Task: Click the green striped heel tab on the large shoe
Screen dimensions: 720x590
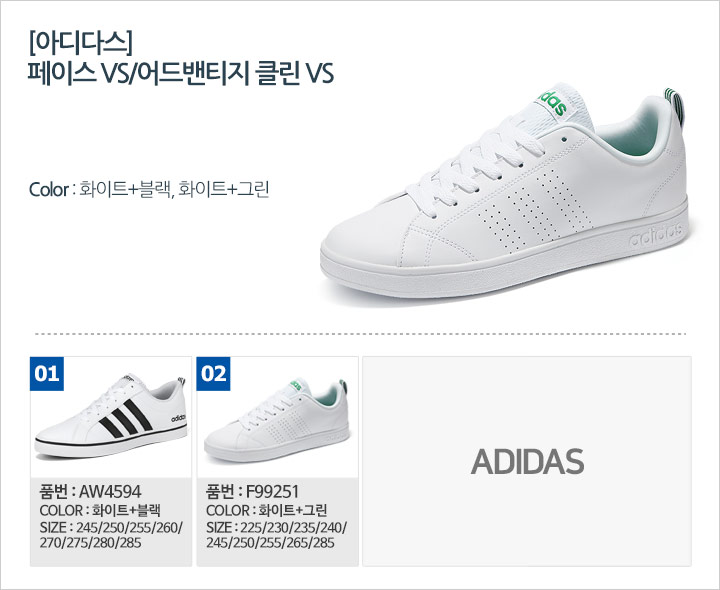Action: point(675,106)
